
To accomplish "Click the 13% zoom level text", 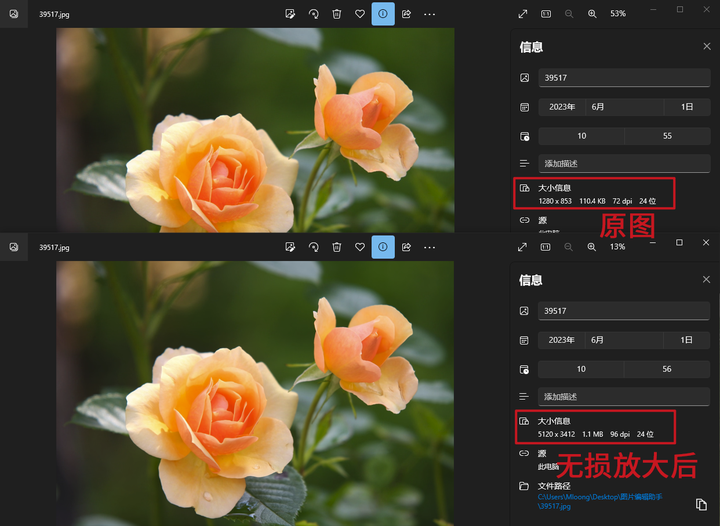I will pyautogui.click(x=617, y=247).
